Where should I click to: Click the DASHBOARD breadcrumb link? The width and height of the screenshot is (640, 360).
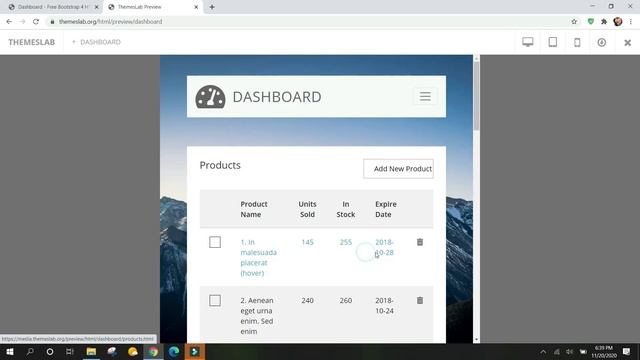click(100, 42)
